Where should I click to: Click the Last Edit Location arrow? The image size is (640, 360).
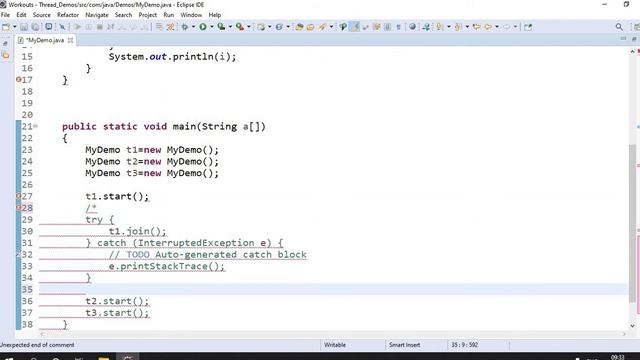point(476,27)
